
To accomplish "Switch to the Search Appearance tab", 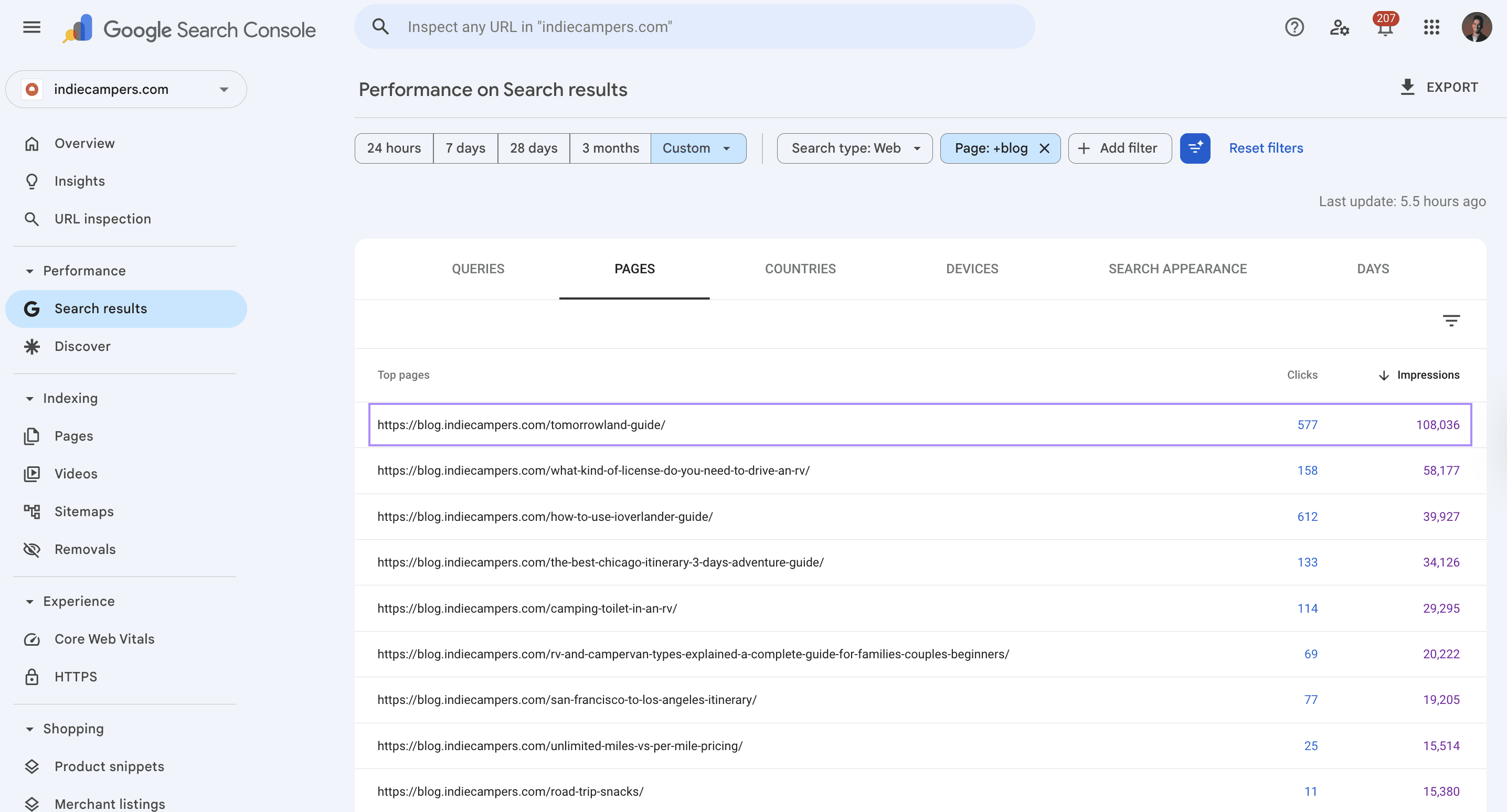I will tap(1177, 269).
